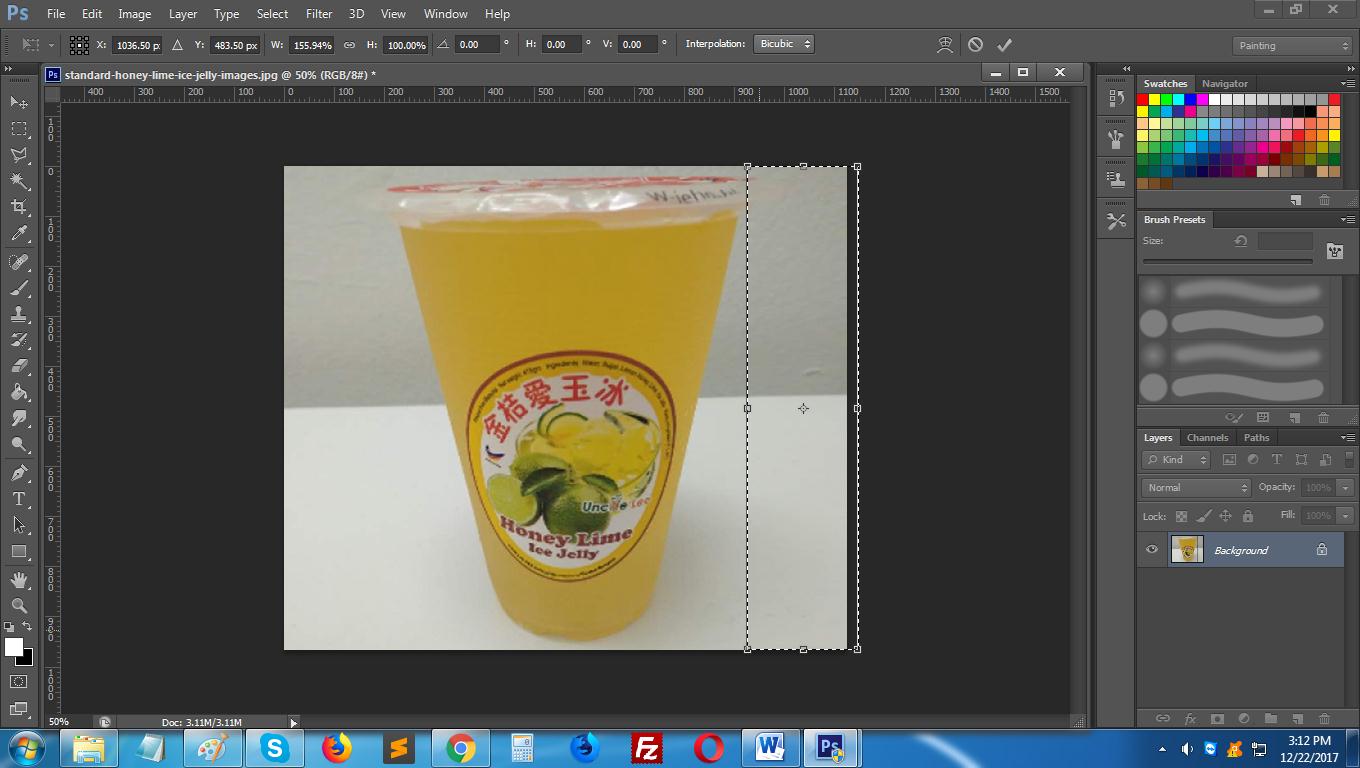
Task: Open Google Chrome from the taskbar
Action: click(460, 748)
